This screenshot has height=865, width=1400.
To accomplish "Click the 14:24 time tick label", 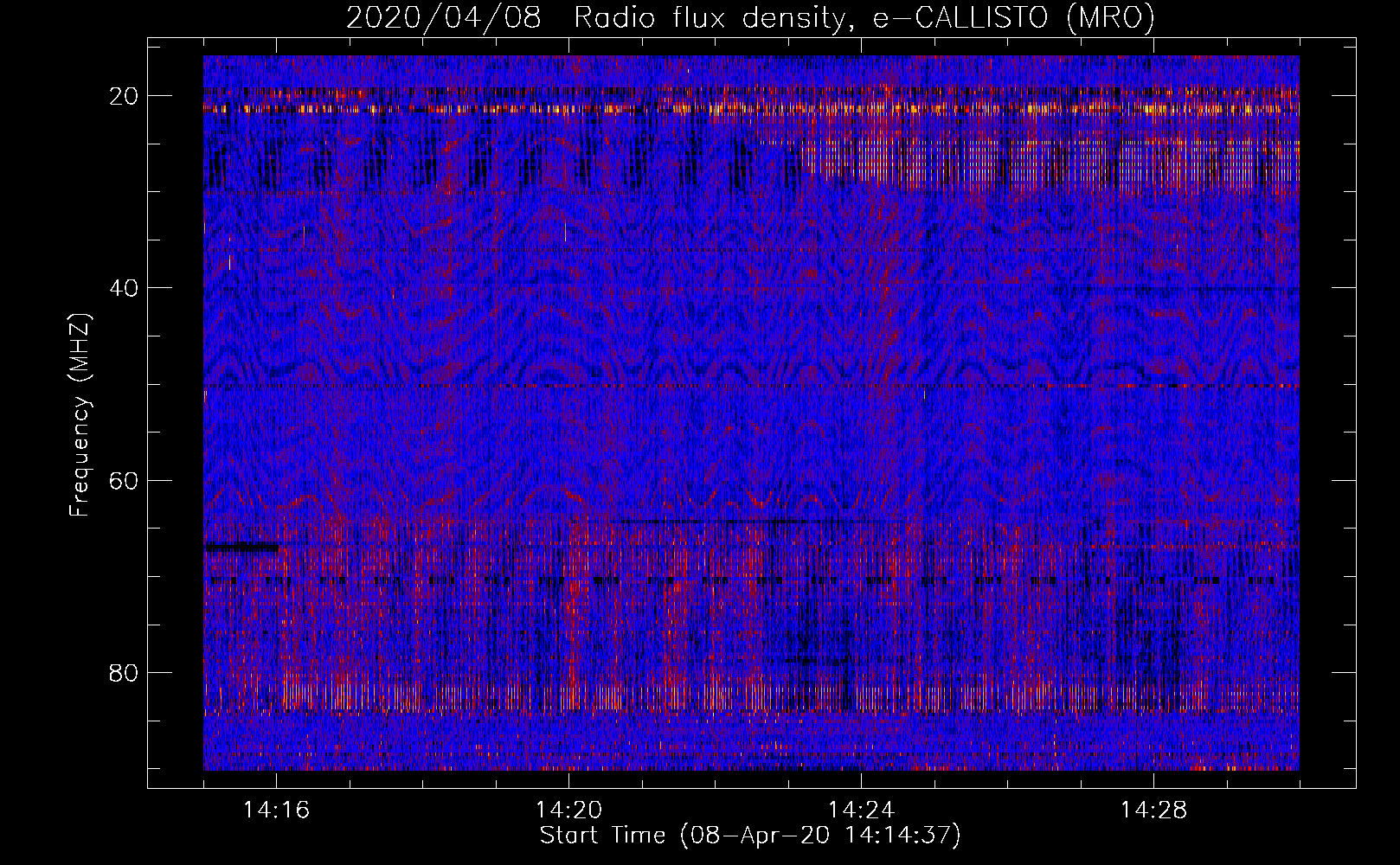I will pos(861,811).
